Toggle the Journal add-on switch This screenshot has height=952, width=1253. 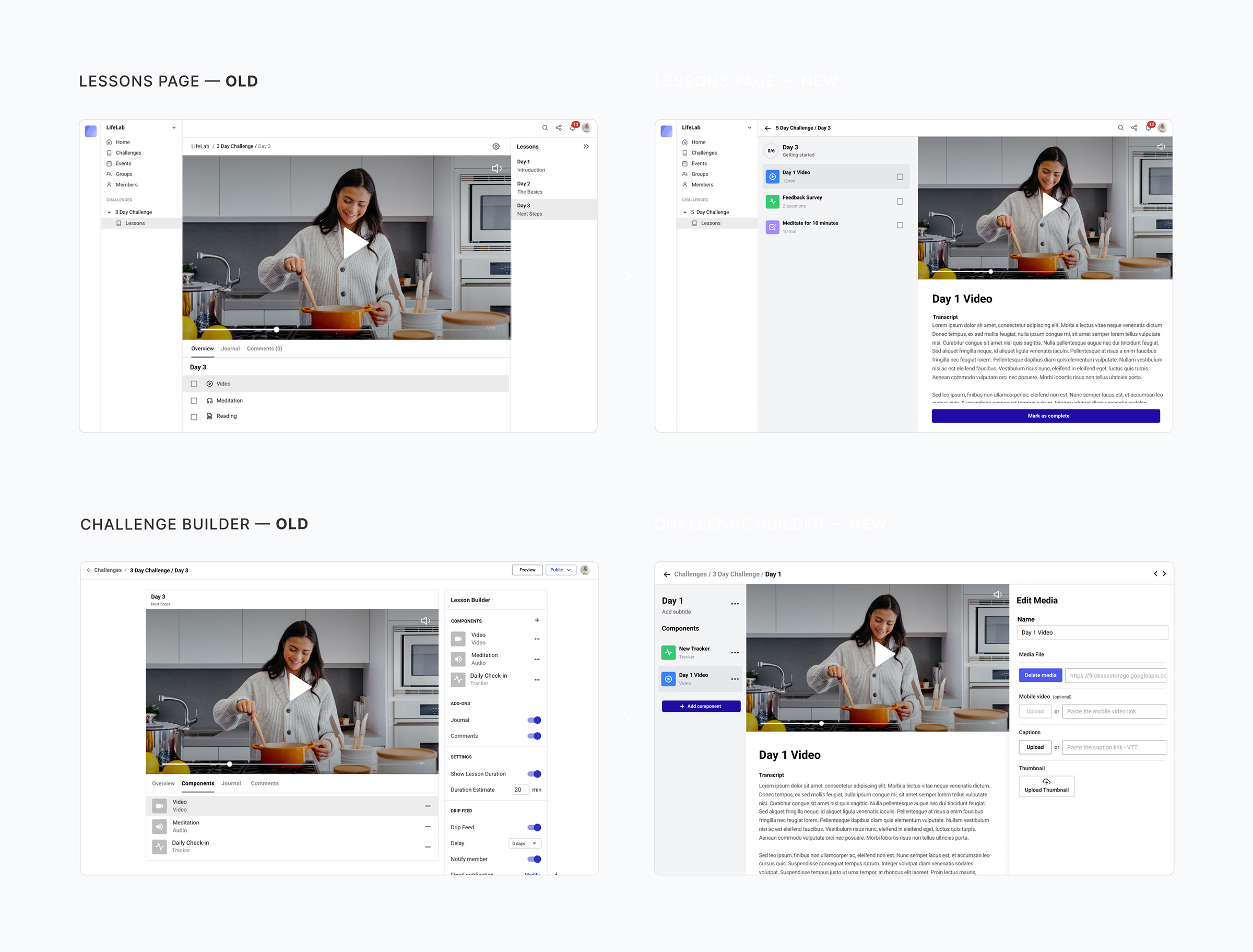point(534,720)
